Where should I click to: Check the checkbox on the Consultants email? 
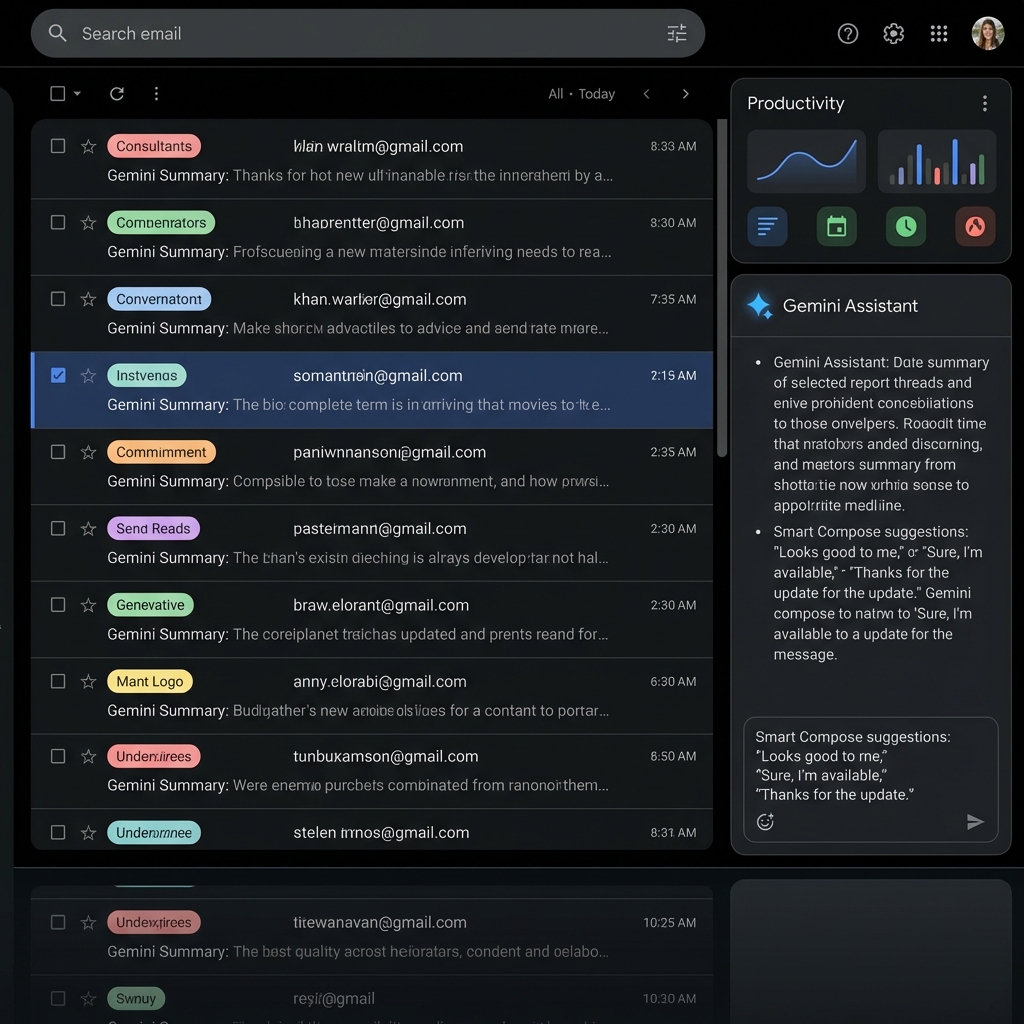(58, 145)
